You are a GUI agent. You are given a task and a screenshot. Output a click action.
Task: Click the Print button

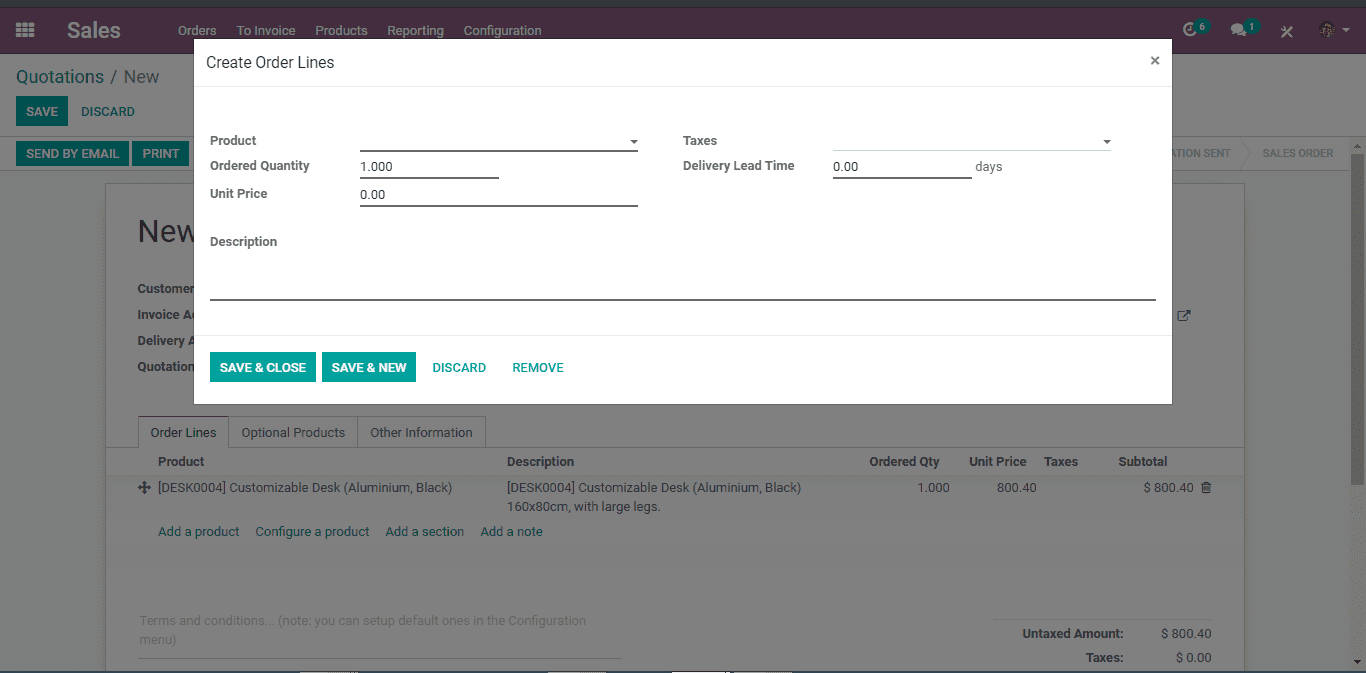point(160,153)
